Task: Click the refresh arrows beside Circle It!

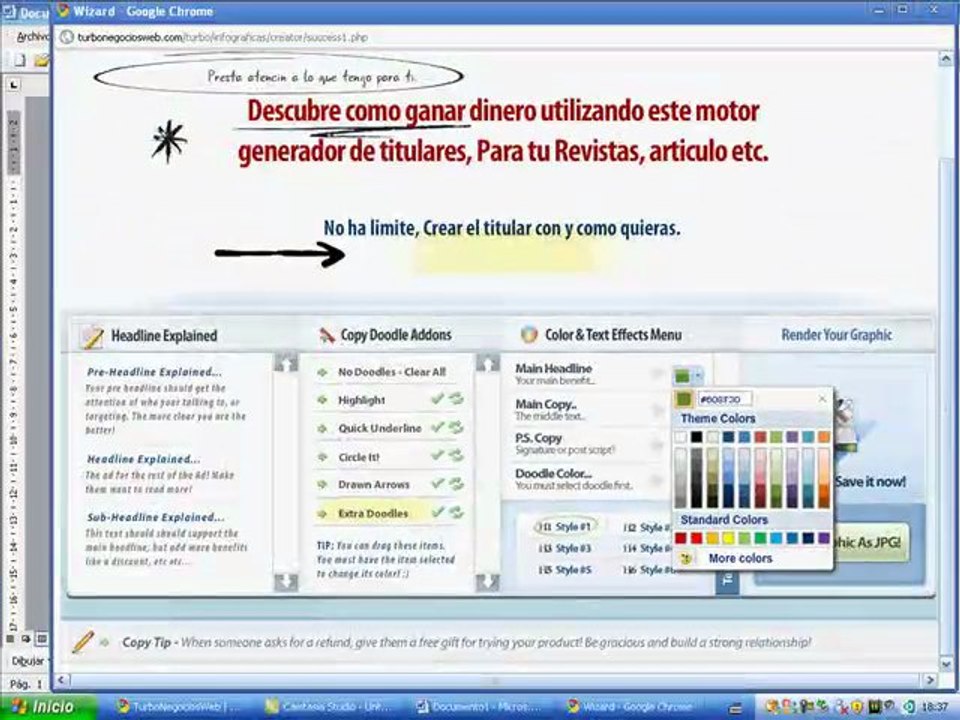Action: point(456,456)
